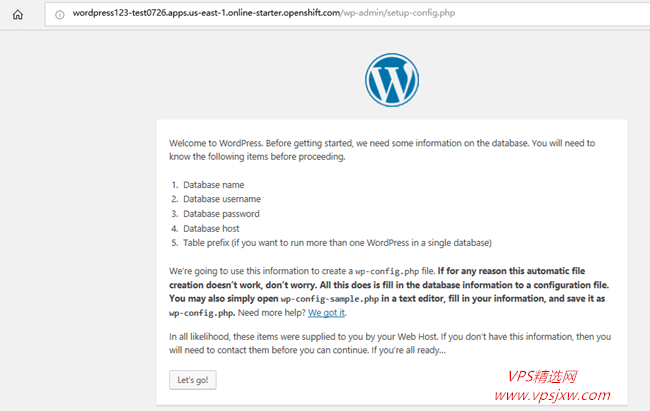
Task: Click the "Database username" list item
Action: (x=222, y=199)
